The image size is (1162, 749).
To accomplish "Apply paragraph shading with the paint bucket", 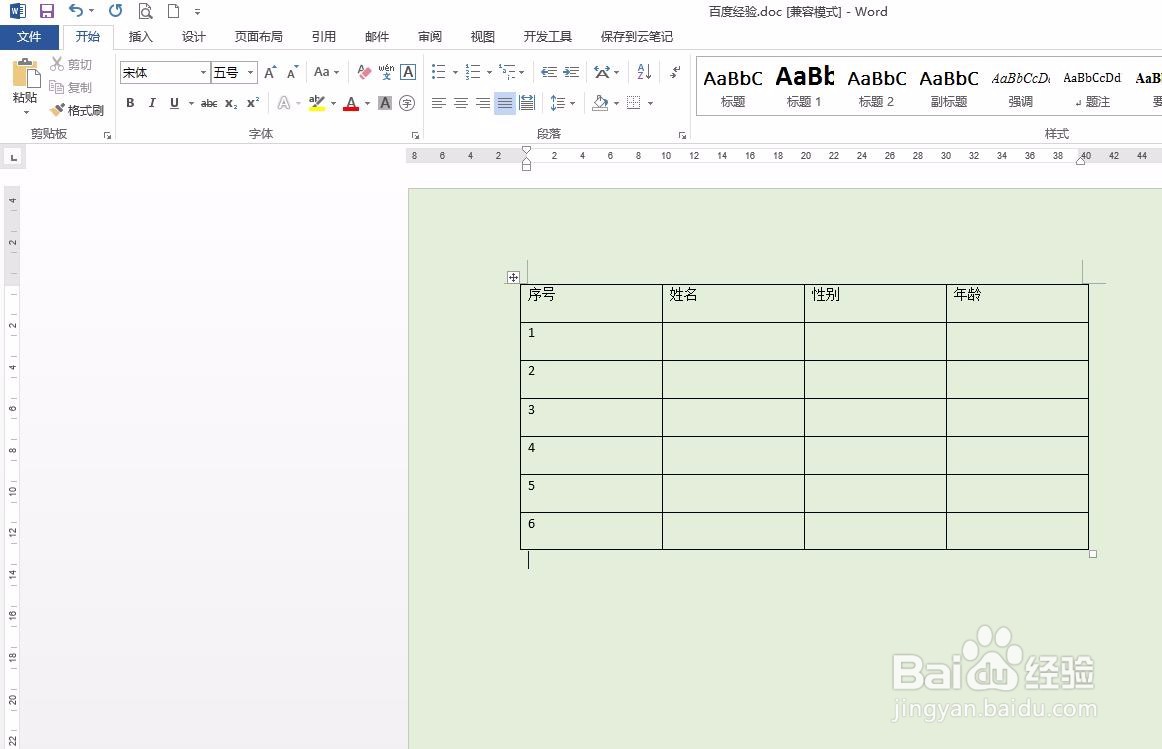I will [600, 103].
